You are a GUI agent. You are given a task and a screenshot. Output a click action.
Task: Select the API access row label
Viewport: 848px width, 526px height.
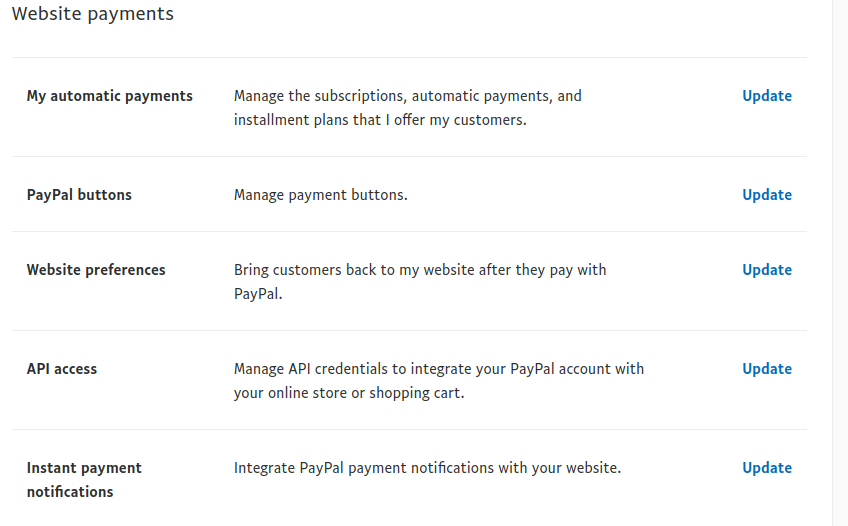62,369
